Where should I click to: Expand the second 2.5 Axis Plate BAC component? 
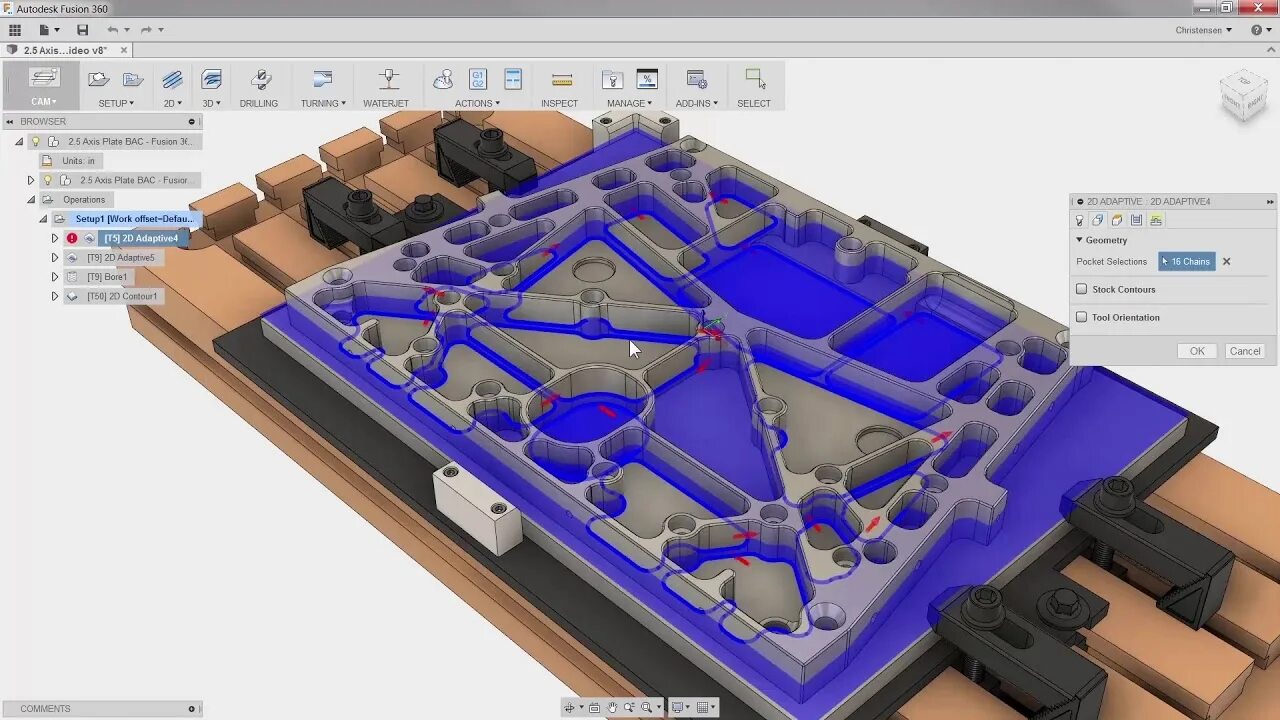(31, 180)
